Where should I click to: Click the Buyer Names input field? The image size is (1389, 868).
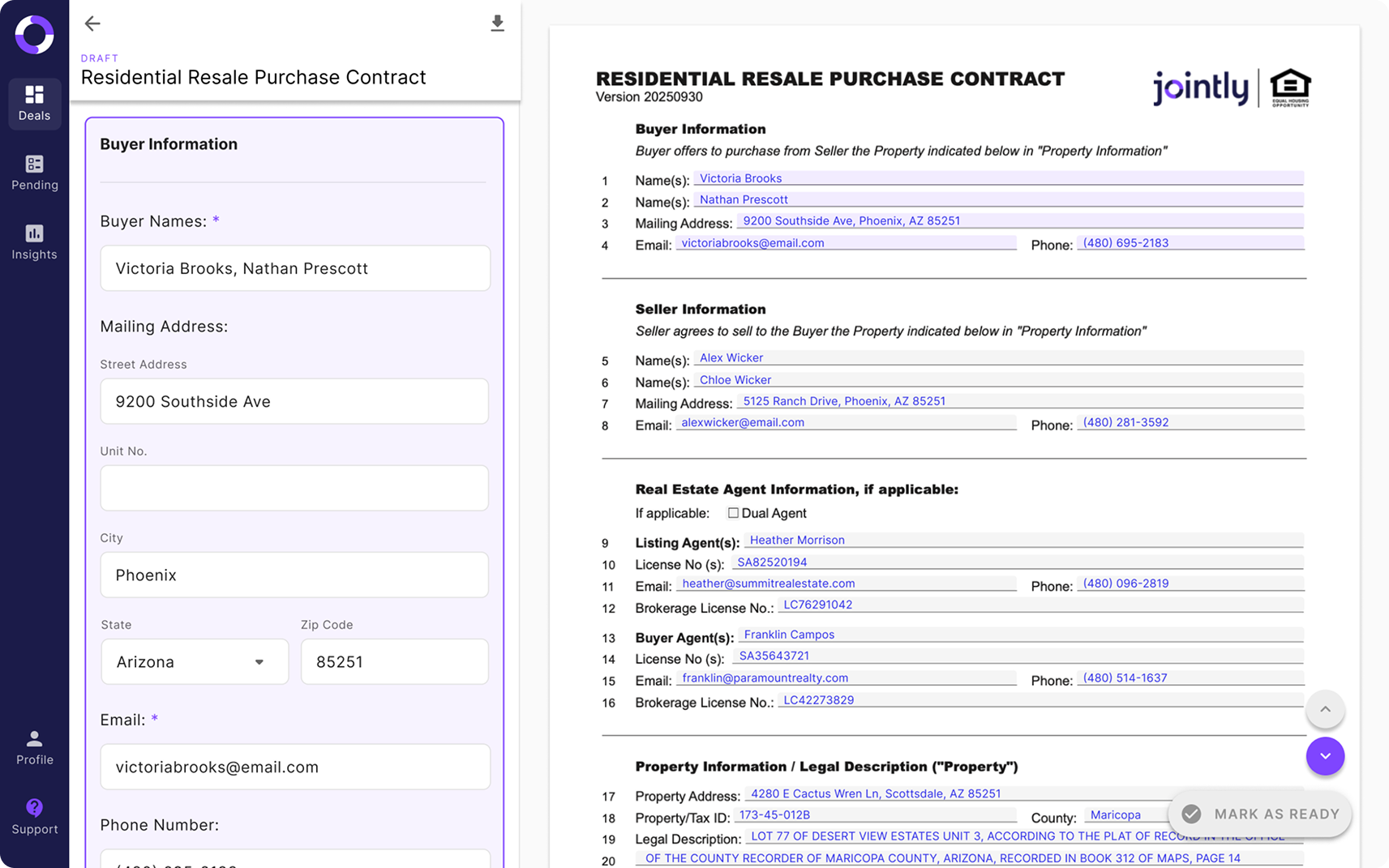point(295,268)
